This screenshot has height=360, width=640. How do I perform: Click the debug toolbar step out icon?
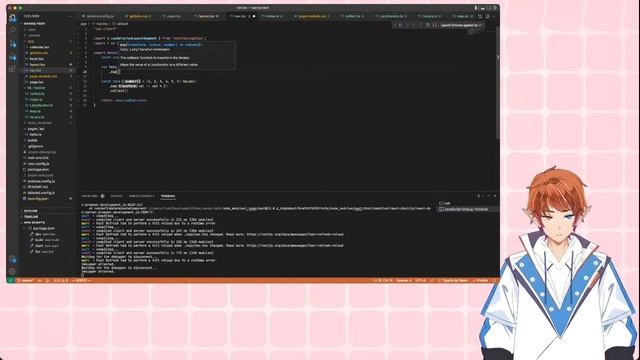(x=420, y=25)
